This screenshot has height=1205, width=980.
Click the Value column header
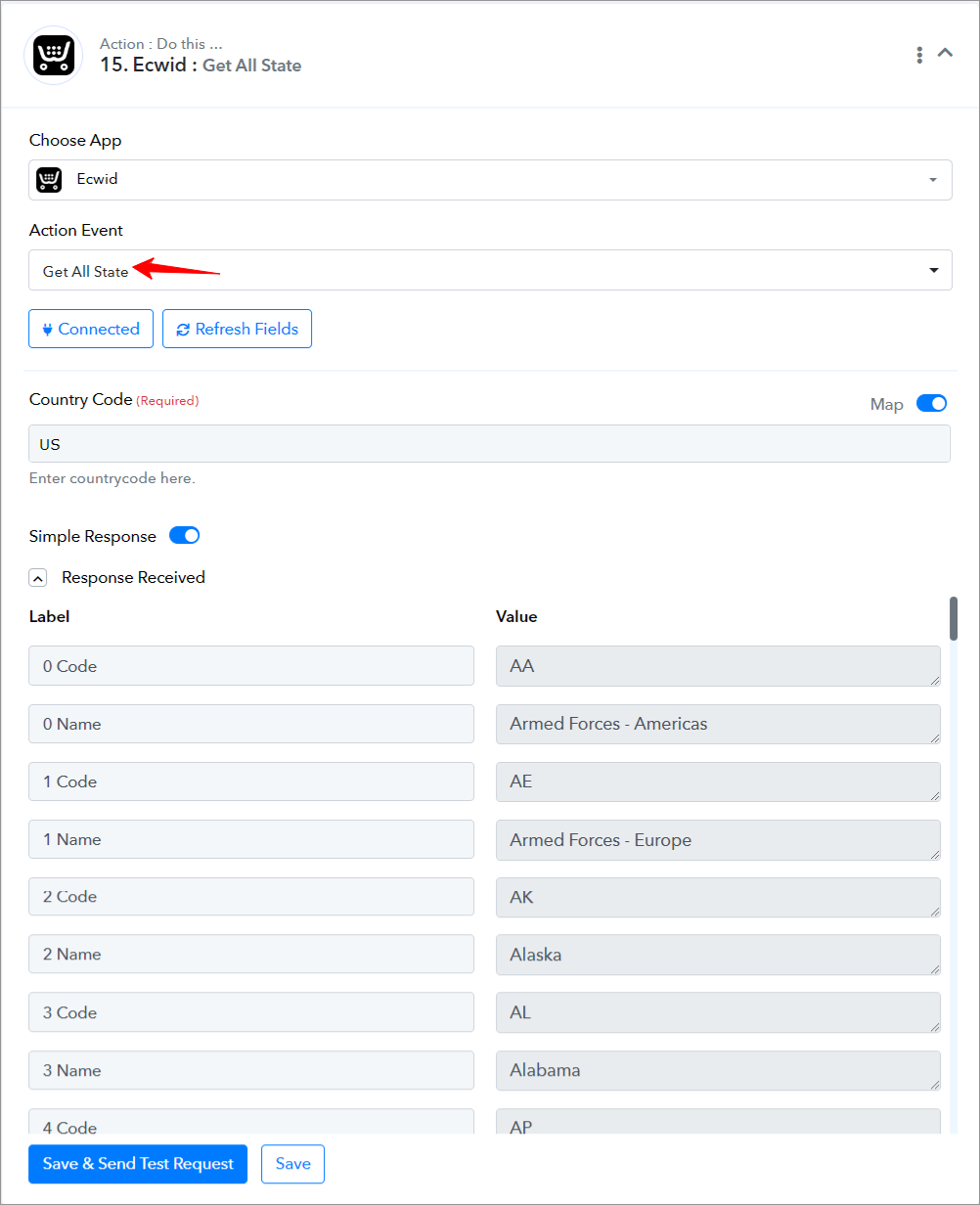coord(516,616)
